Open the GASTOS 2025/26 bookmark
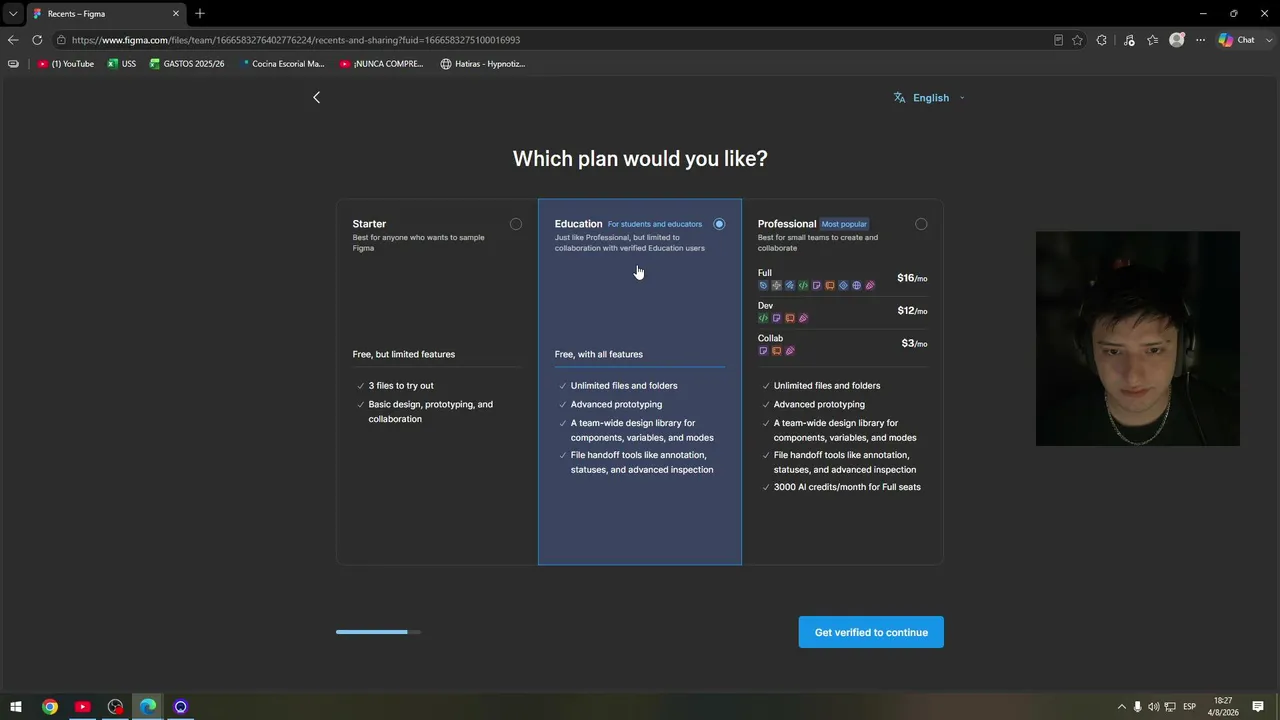This screenshot has height=720, width=1280. click(187, 64)
